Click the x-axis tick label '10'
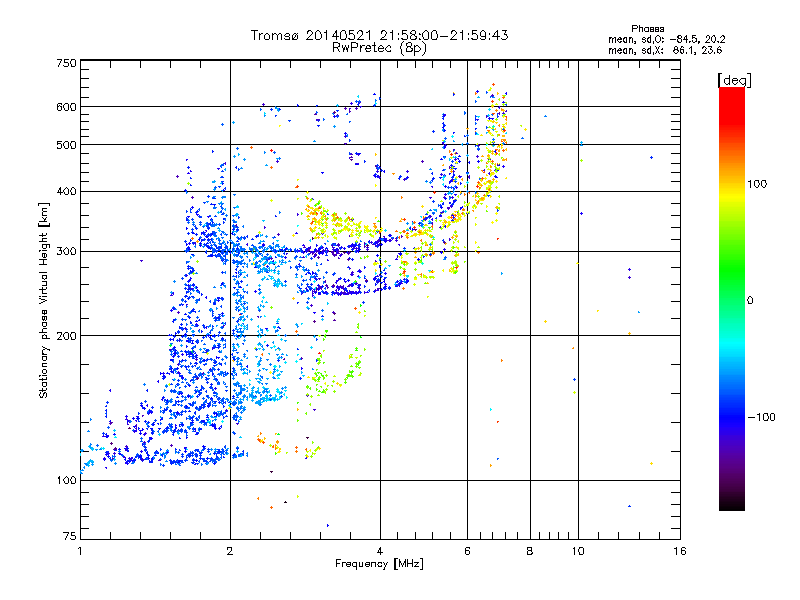Image resolution: width=800 pixels, height=600 pixels. pyautogui.click(x=578, y=551)
